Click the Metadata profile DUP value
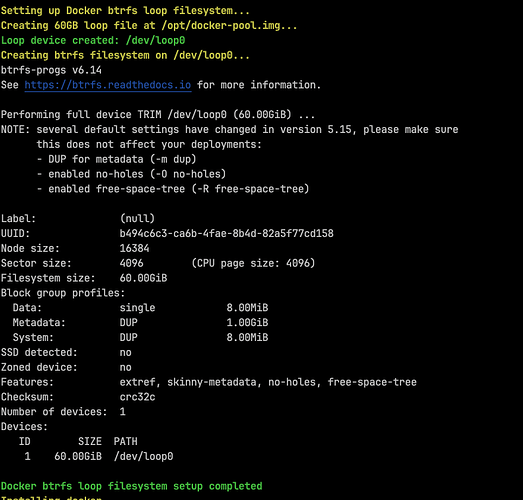 [128, 323]
